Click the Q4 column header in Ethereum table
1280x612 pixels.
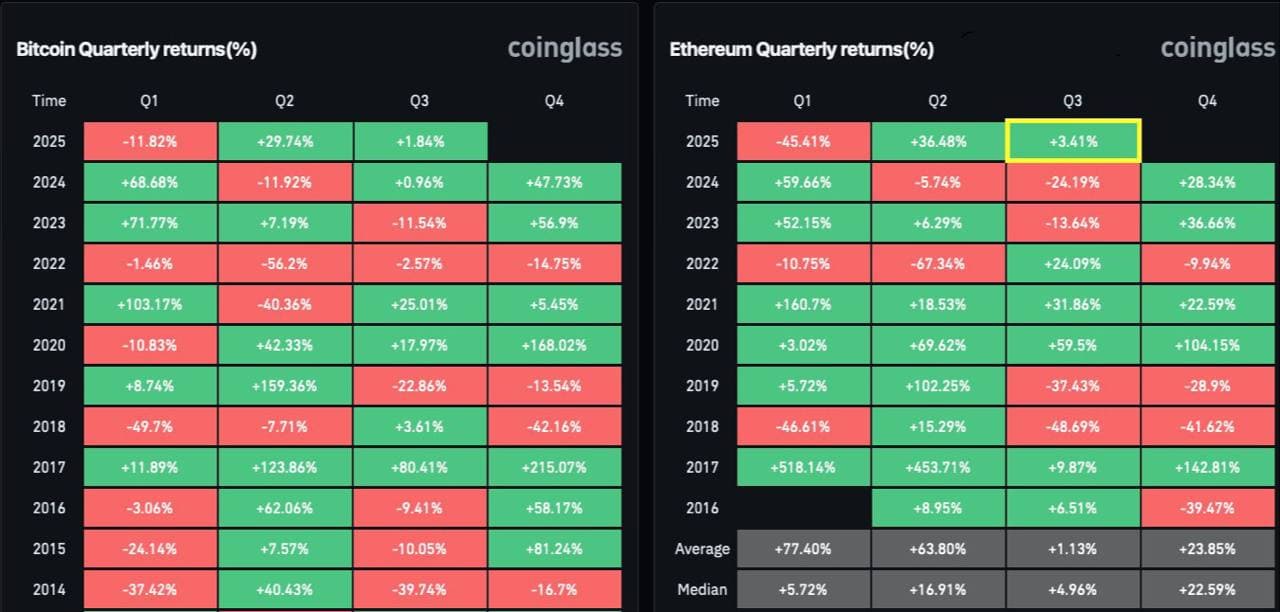click(1207, 100)
